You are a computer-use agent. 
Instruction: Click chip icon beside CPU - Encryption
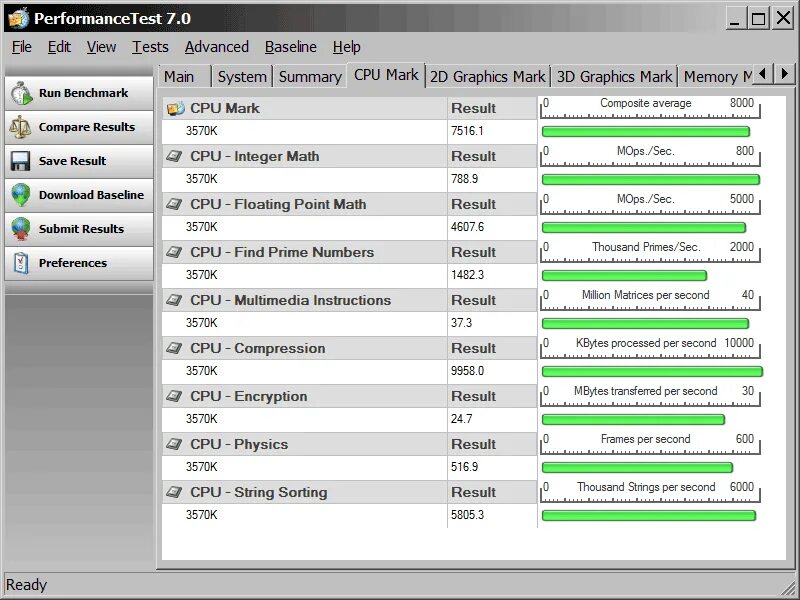point(174,396)
